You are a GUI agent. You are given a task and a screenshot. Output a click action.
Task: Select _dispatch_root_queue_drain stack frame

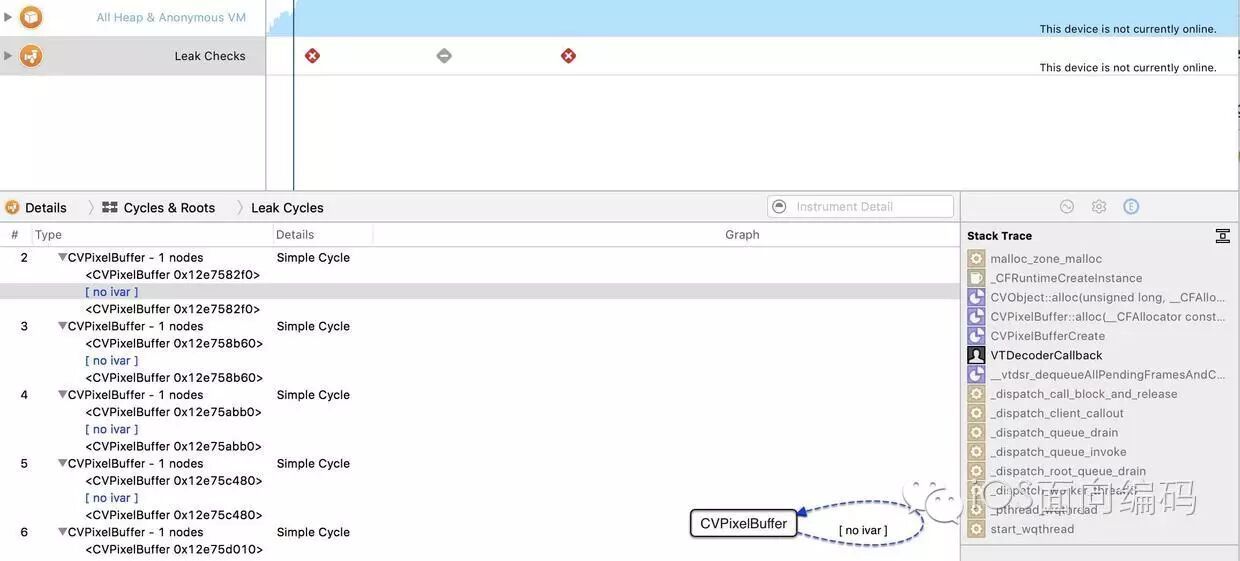tap(1068, 471)
